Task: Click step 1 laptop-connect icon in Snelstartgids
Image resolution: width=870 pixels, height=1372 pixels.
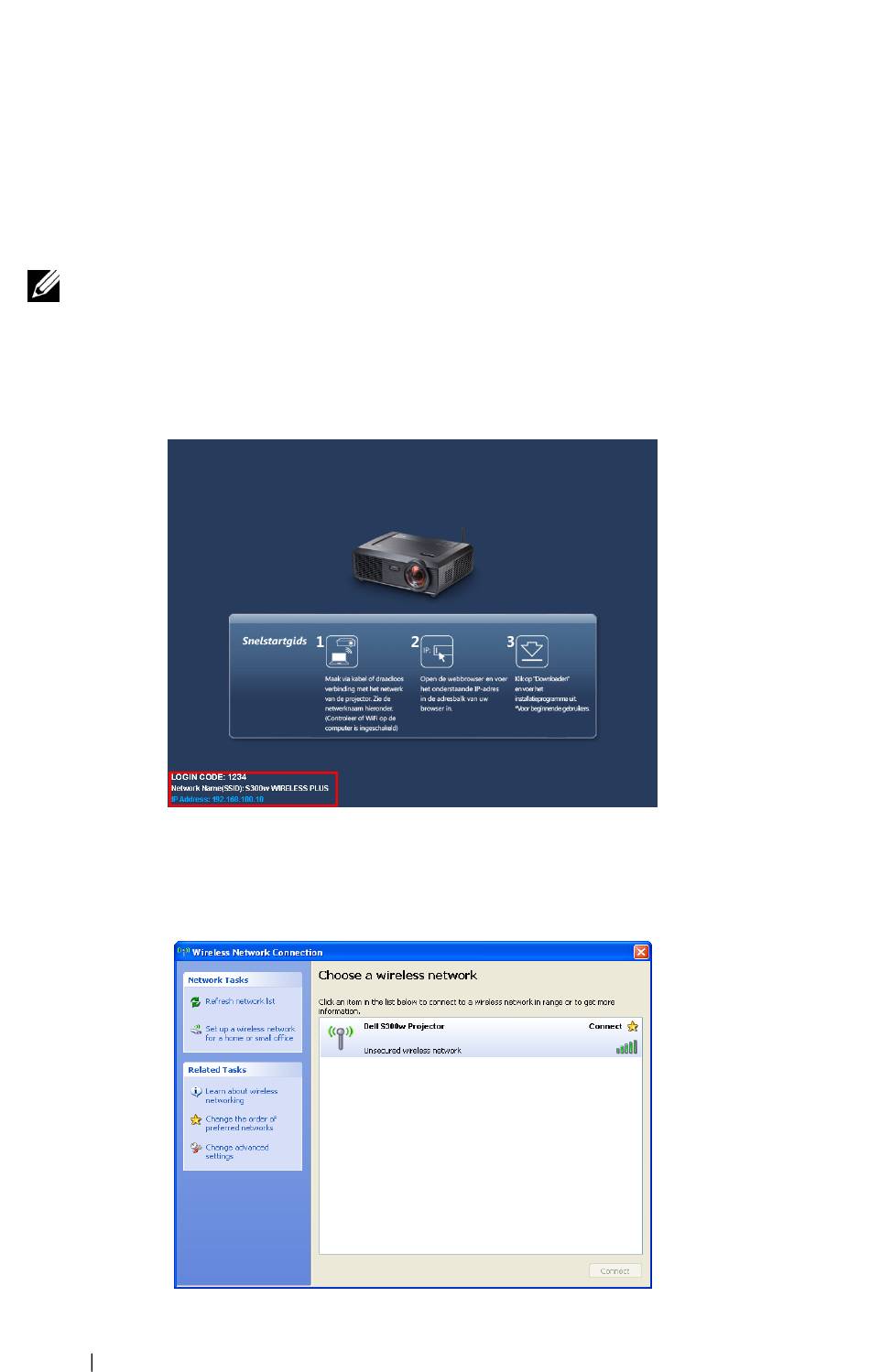Action: click(x=342, y=652)
